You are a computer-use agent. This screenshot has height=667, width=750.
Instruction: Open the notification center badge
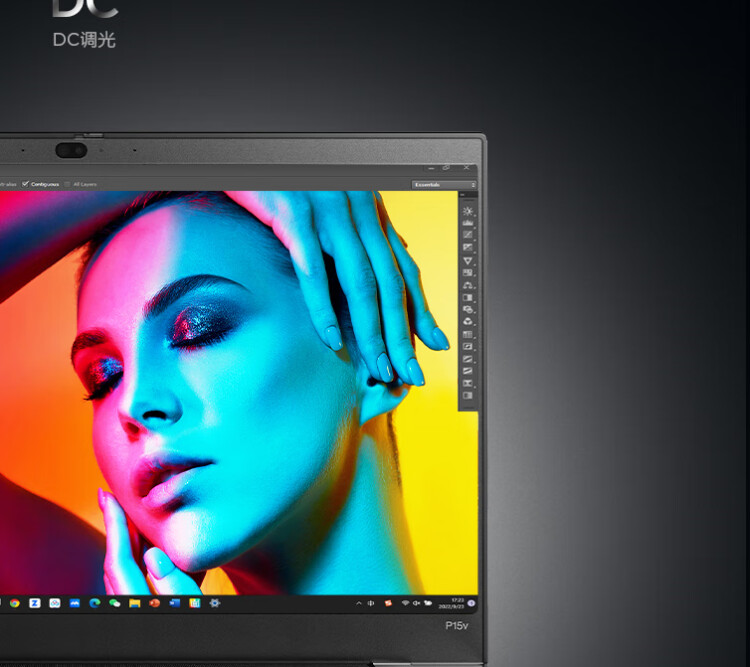471,603
